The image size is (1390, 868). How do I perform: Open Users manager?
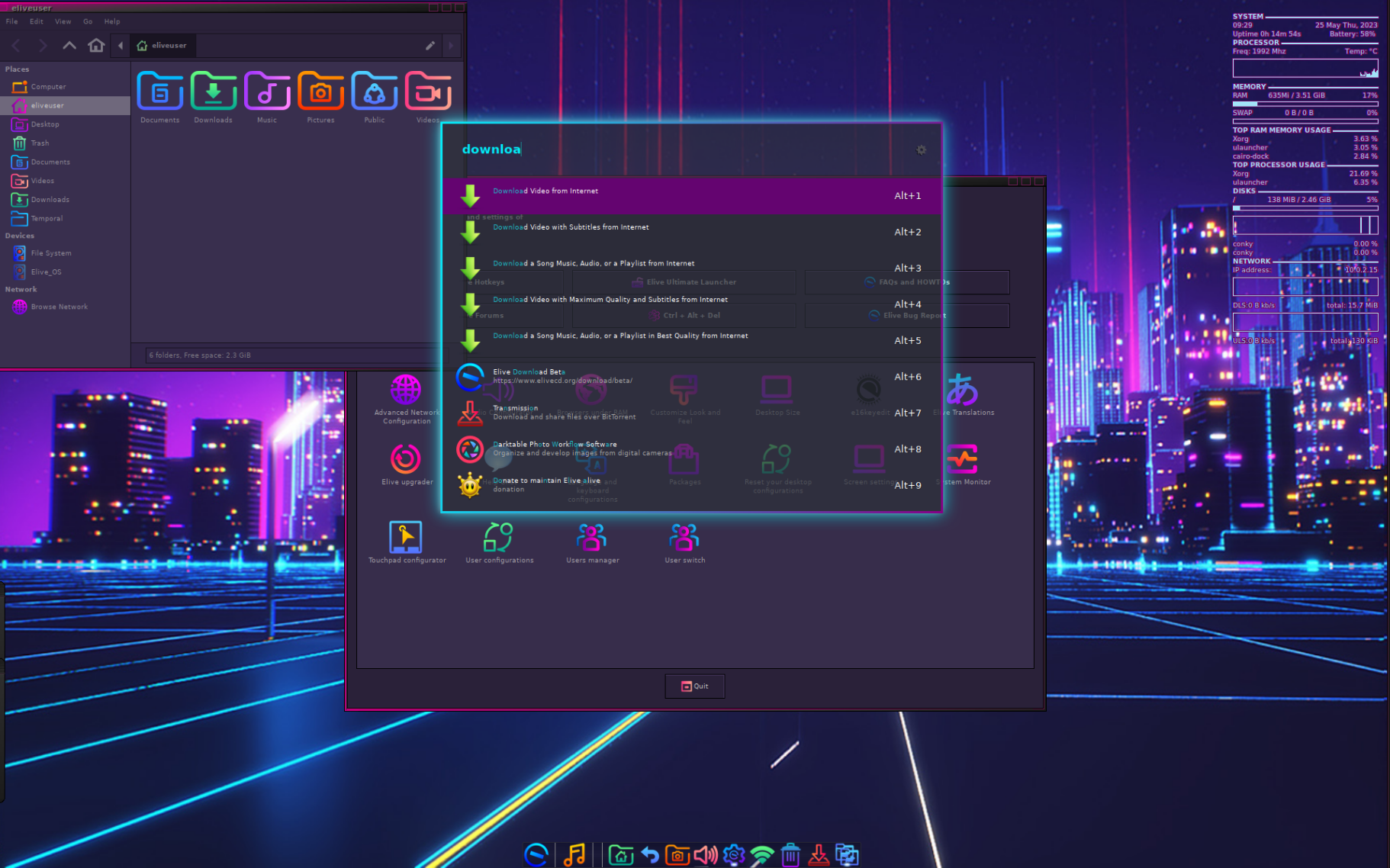pyautogui.click(x=592, y=542)
